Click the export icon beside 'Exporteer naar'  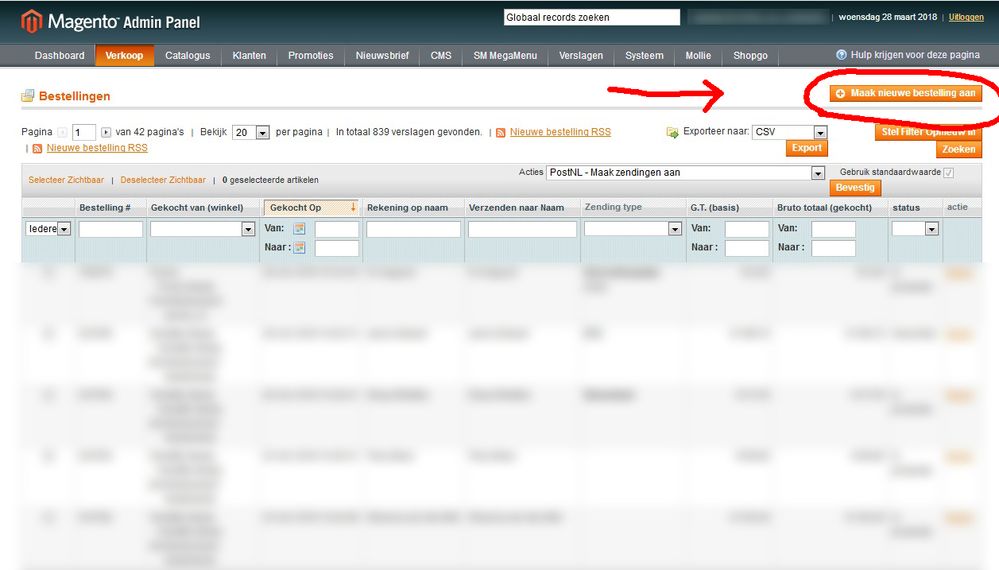tap(674, 132)
